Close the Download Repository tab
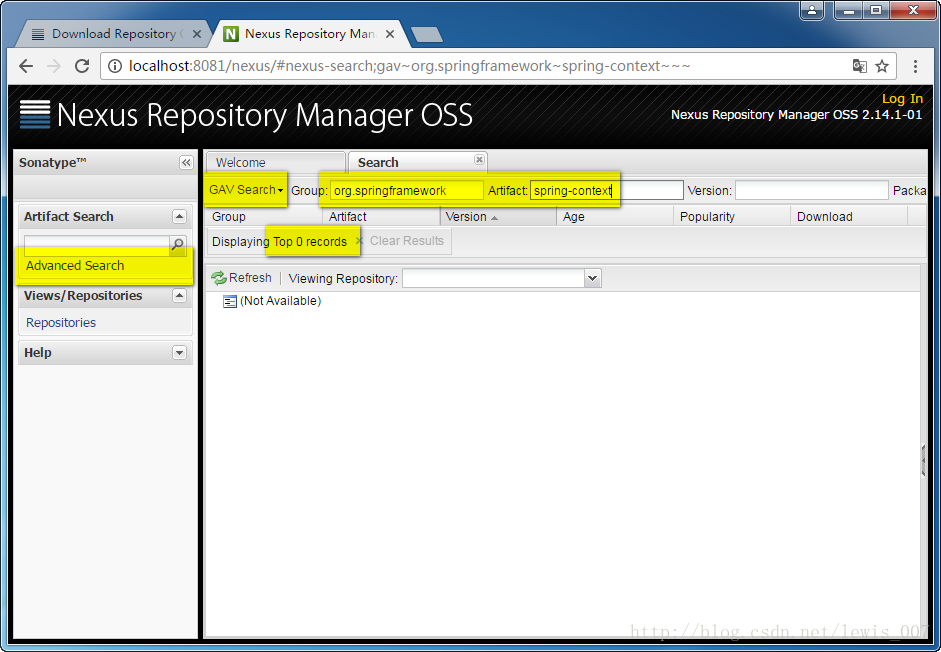Screen dimensions: 941x652 196,34
